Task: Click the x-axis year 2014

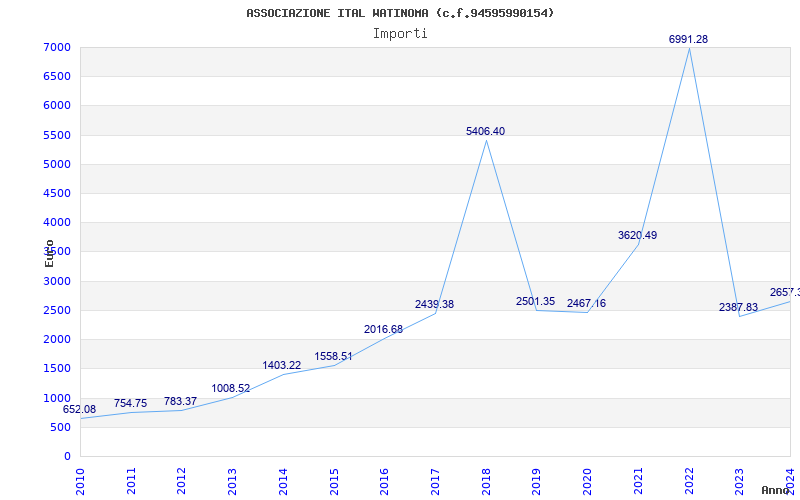Action: pyautogui.click(x=283, y=482)
